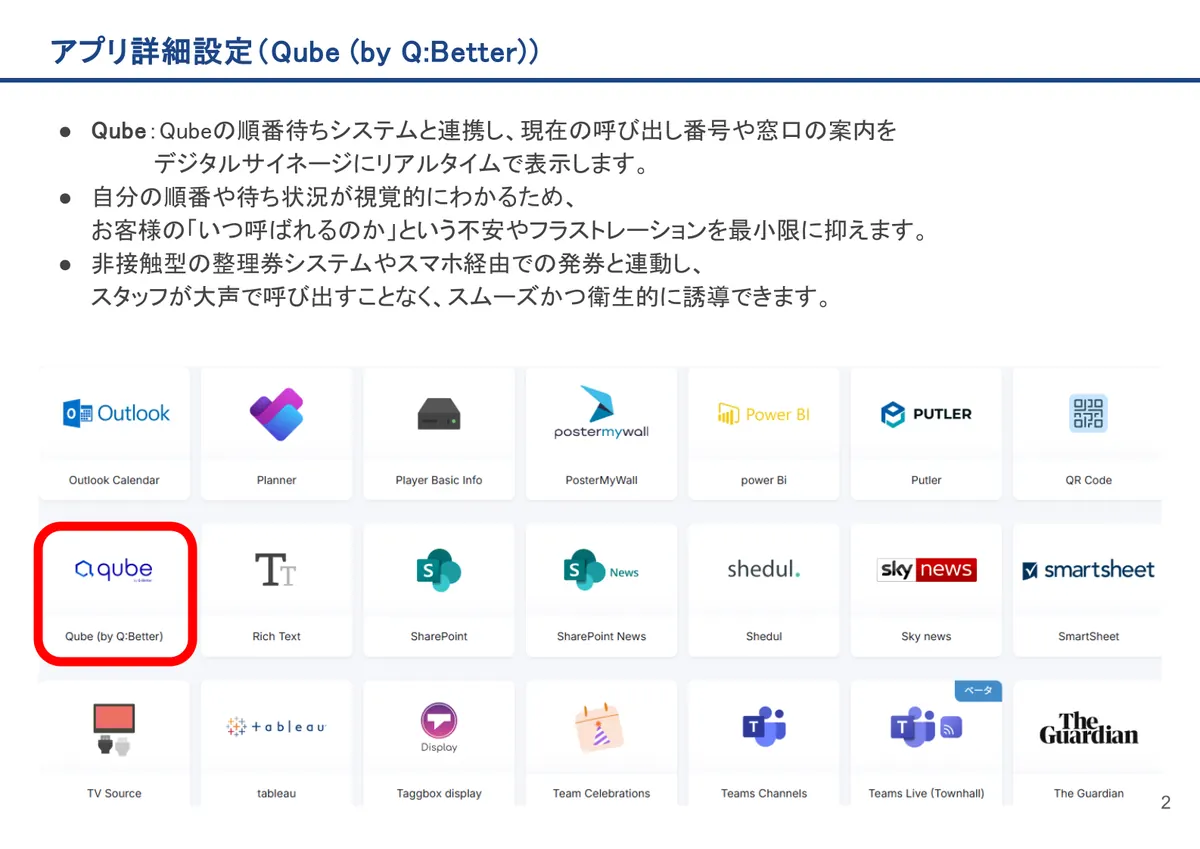
Task: Click the 'power Bi' card label
Action: tap(764, 480)
